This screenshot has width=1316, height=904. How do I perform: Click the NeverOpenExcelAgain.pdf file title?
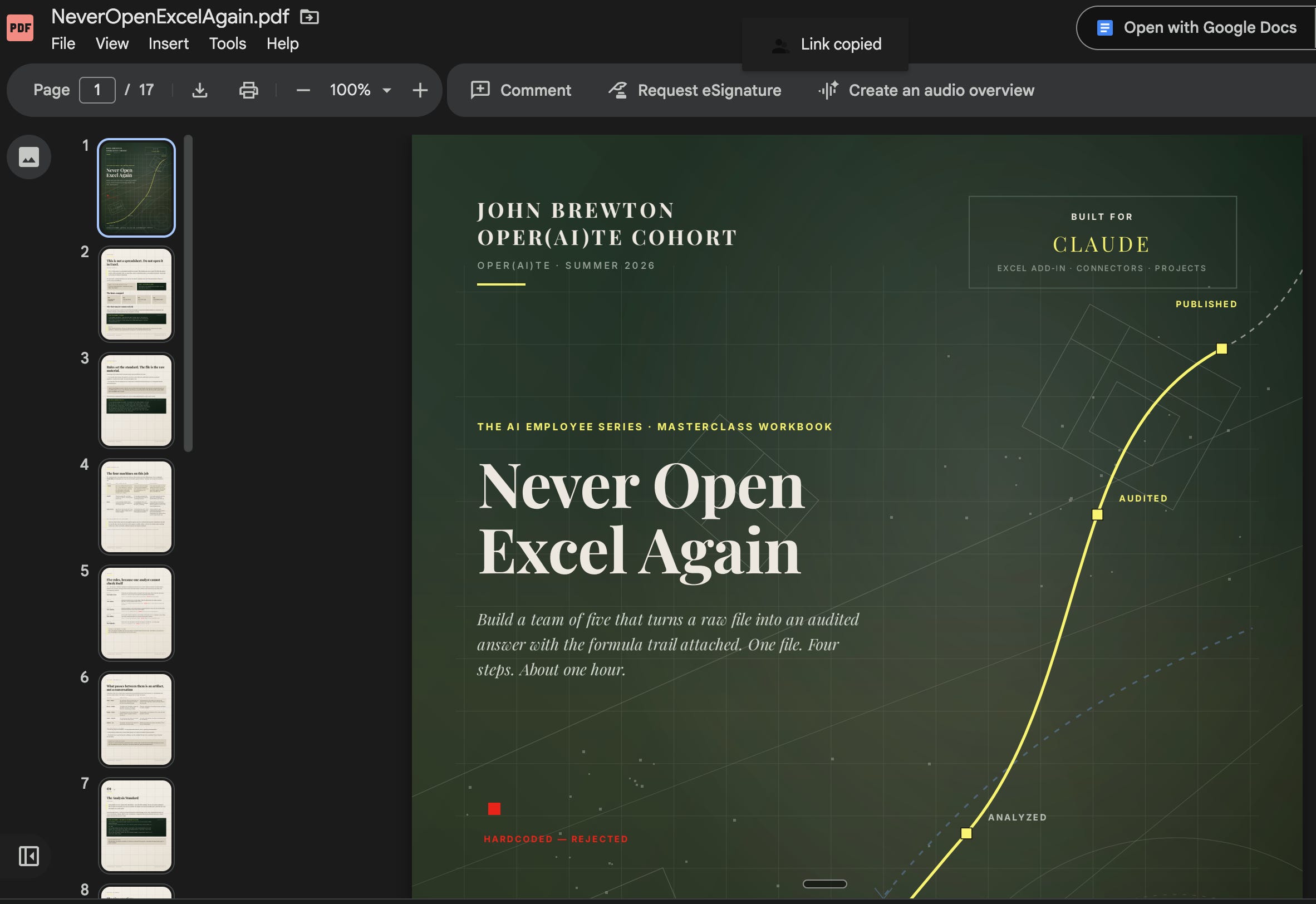click(170, 17)
